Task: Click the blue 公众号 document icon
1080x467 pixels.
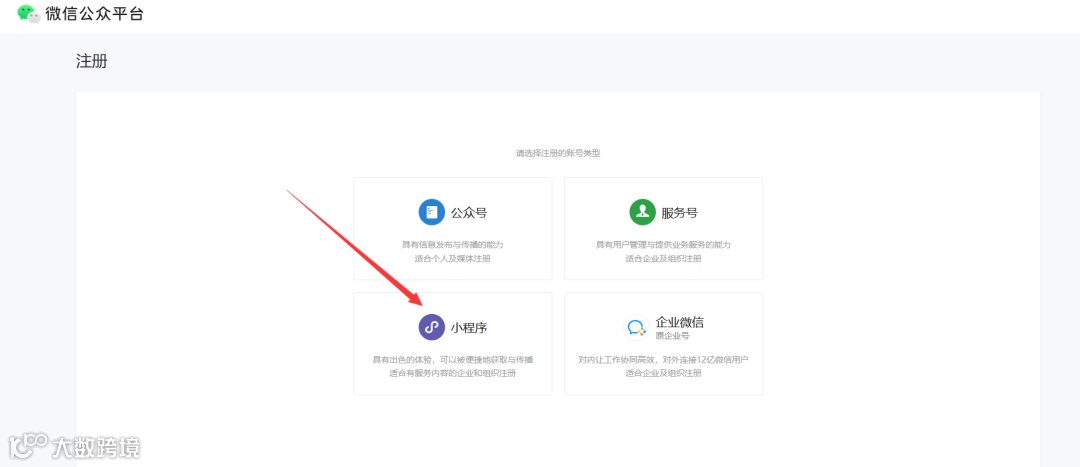Action: point(432,212)
